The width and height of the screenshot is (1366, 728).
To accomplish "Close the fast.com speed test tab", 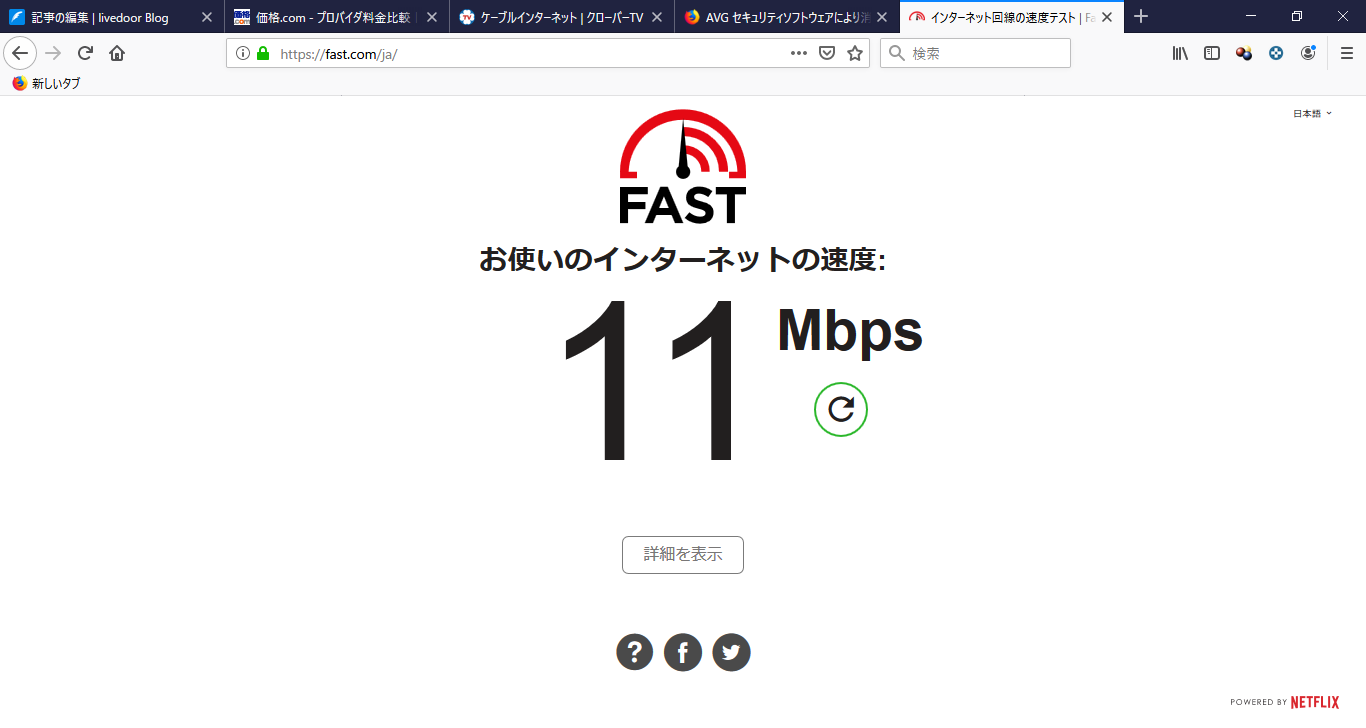I will [x=1107, y=17].
